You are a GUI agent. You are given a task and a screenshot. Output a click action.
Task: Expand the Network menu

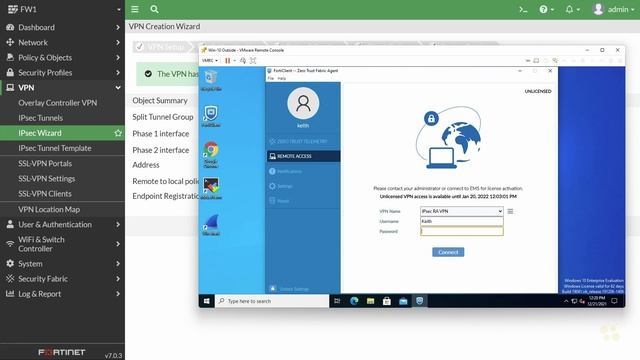click(x=62, y=42)
